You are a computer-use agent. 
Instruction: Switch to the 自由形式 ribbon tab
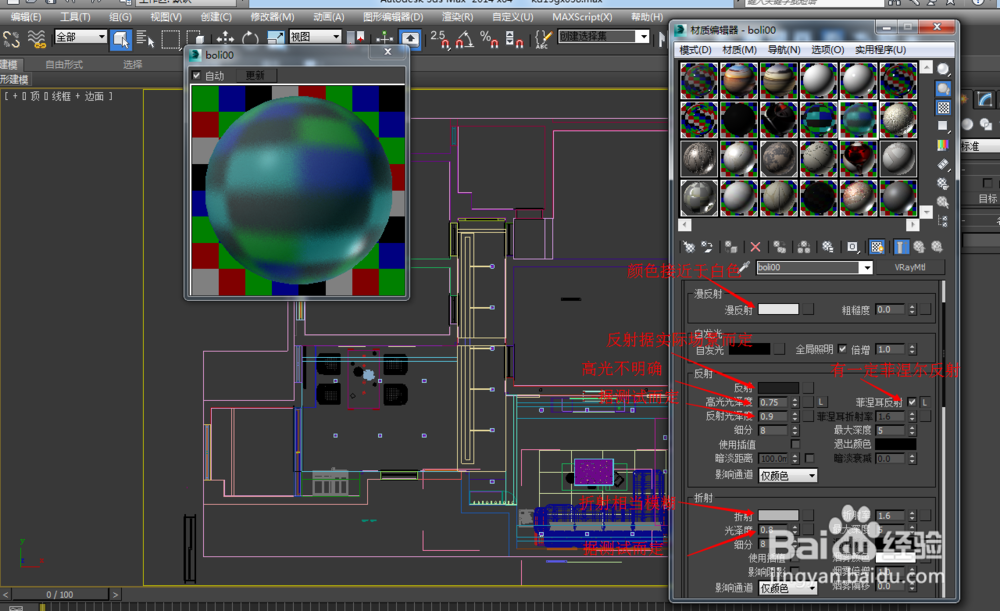pos(64,64)
